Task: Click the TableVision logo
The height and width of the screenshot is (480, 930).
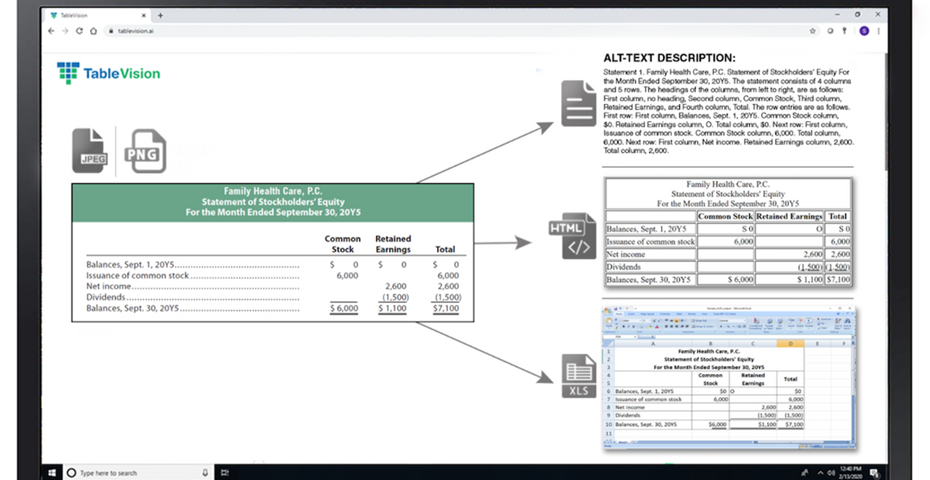Action: [109, 73]
